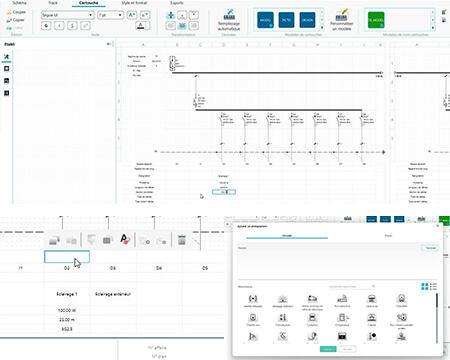Screen dimensions: 450x360
Task: Select the second Projet sidebar icon
Action: click(x=6, y=69)
